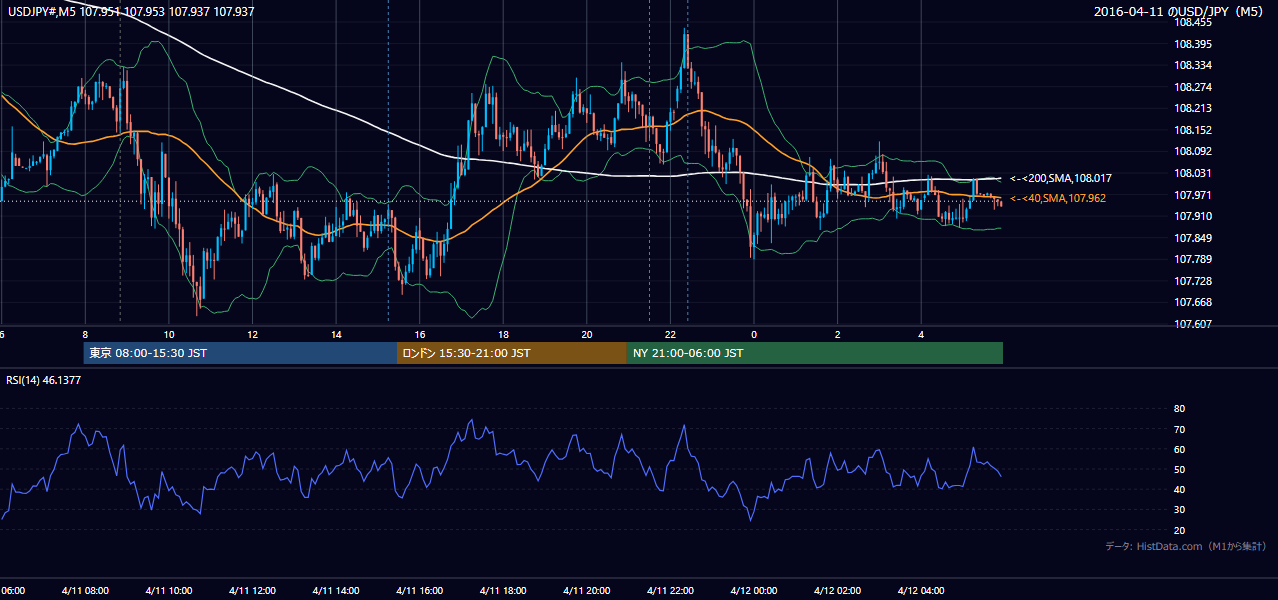The width and height of the screenshot is (1278, 600).
Task: Click hour tick 8 under the price chart
Action: 85,335
